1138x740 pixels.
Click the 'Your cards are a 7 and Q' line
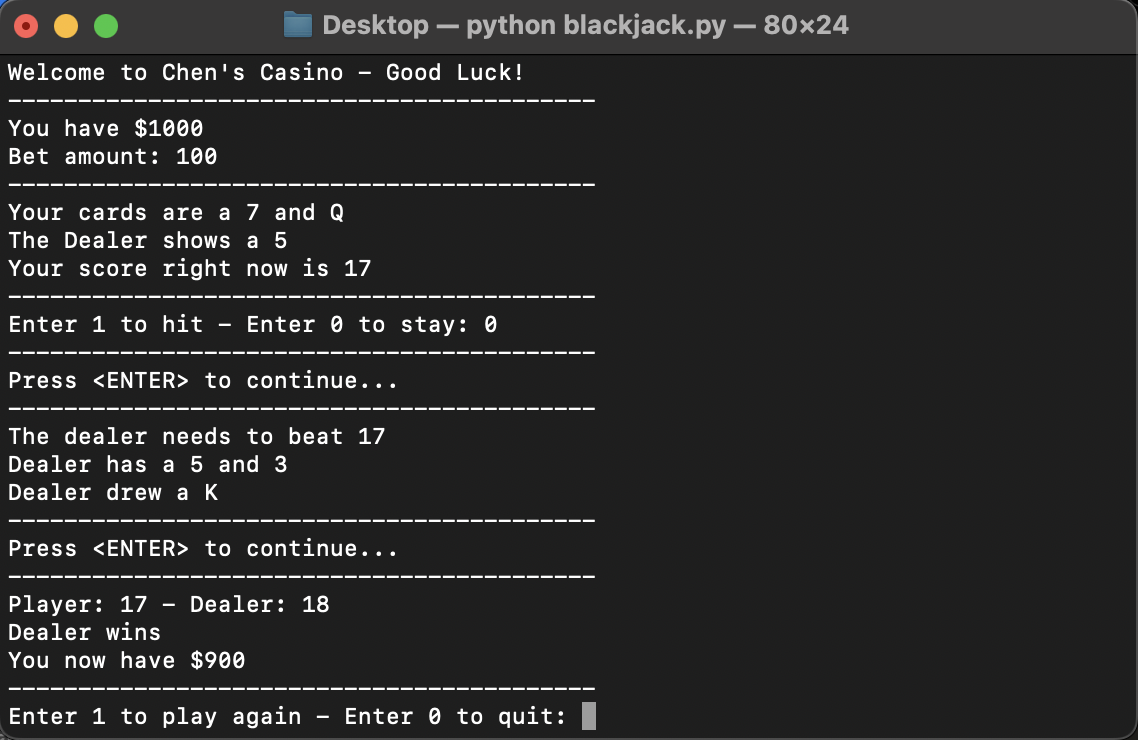point(176,213)
